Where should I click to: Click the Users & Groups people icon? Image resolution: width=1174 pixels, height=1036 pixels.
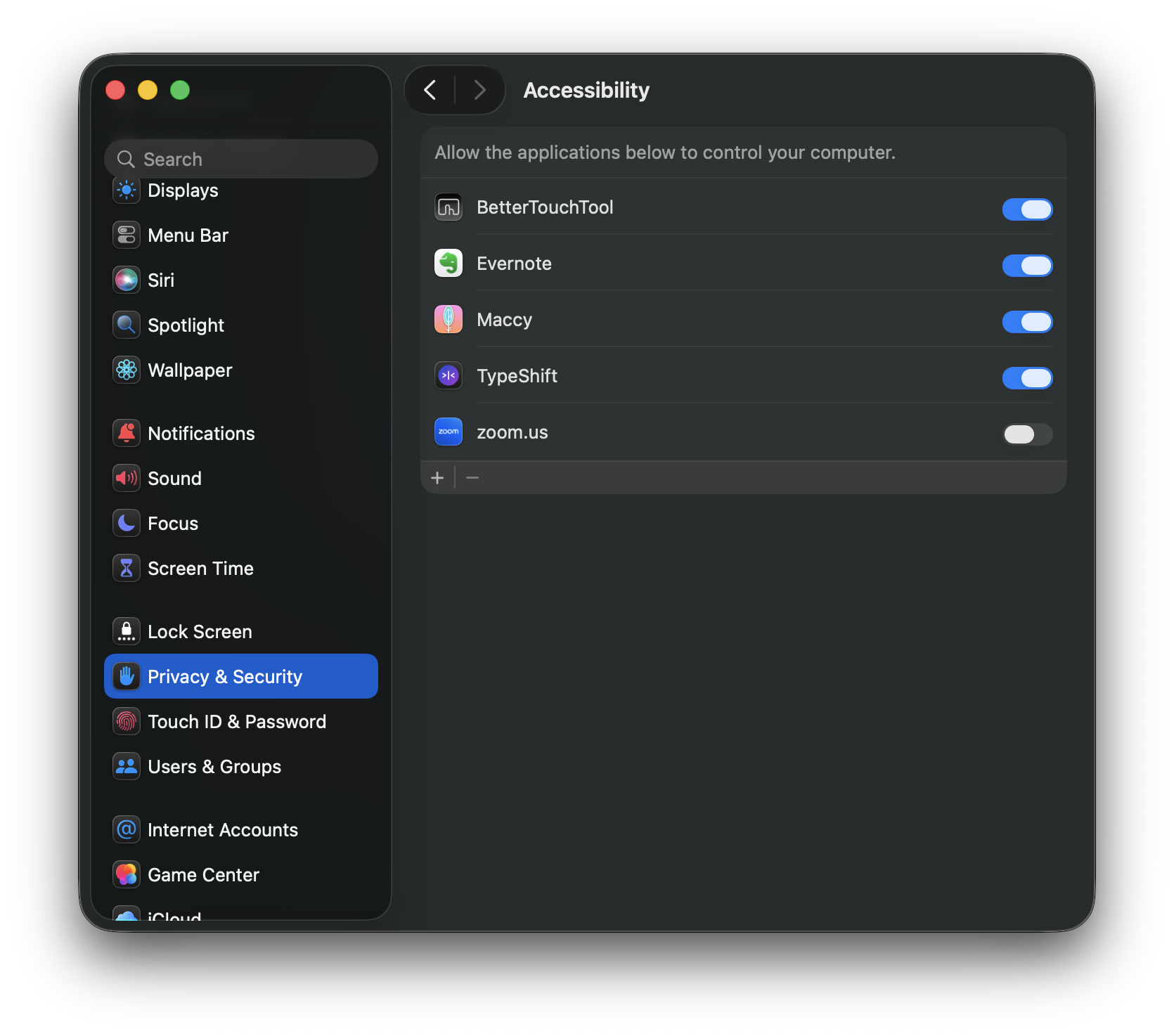(127, 767)
